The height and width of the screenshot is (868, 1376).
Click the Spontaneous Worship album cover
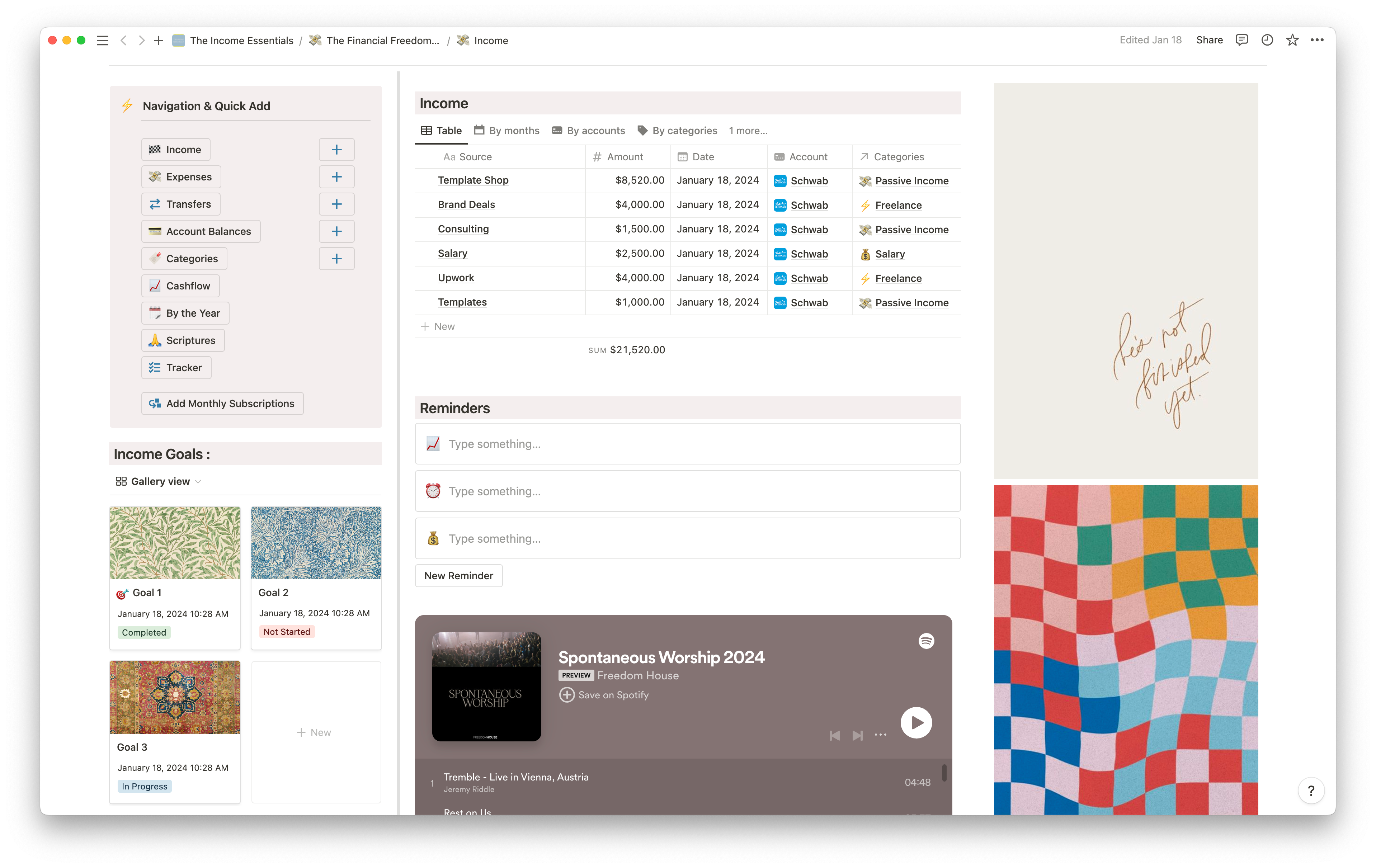pos(486,687)
